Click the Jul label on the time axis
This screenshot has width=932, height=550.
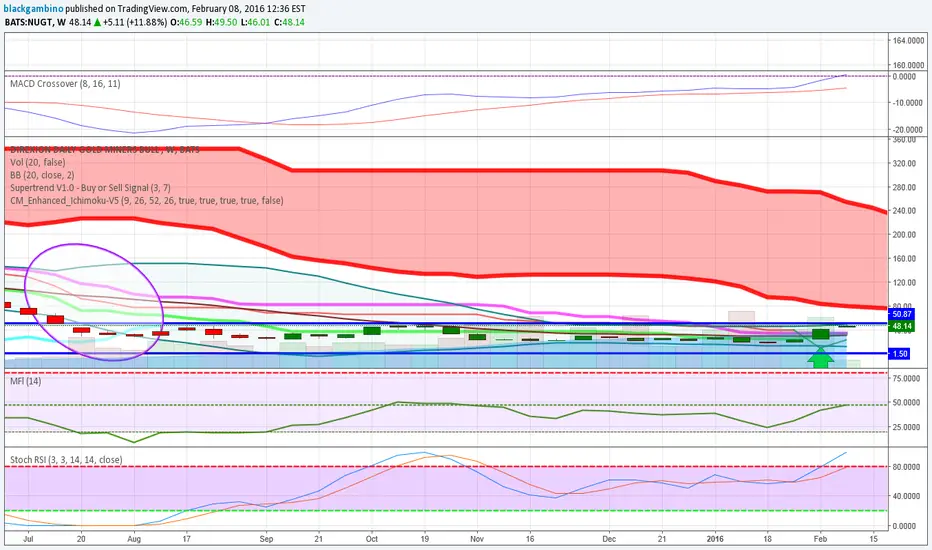pos(27,539)
